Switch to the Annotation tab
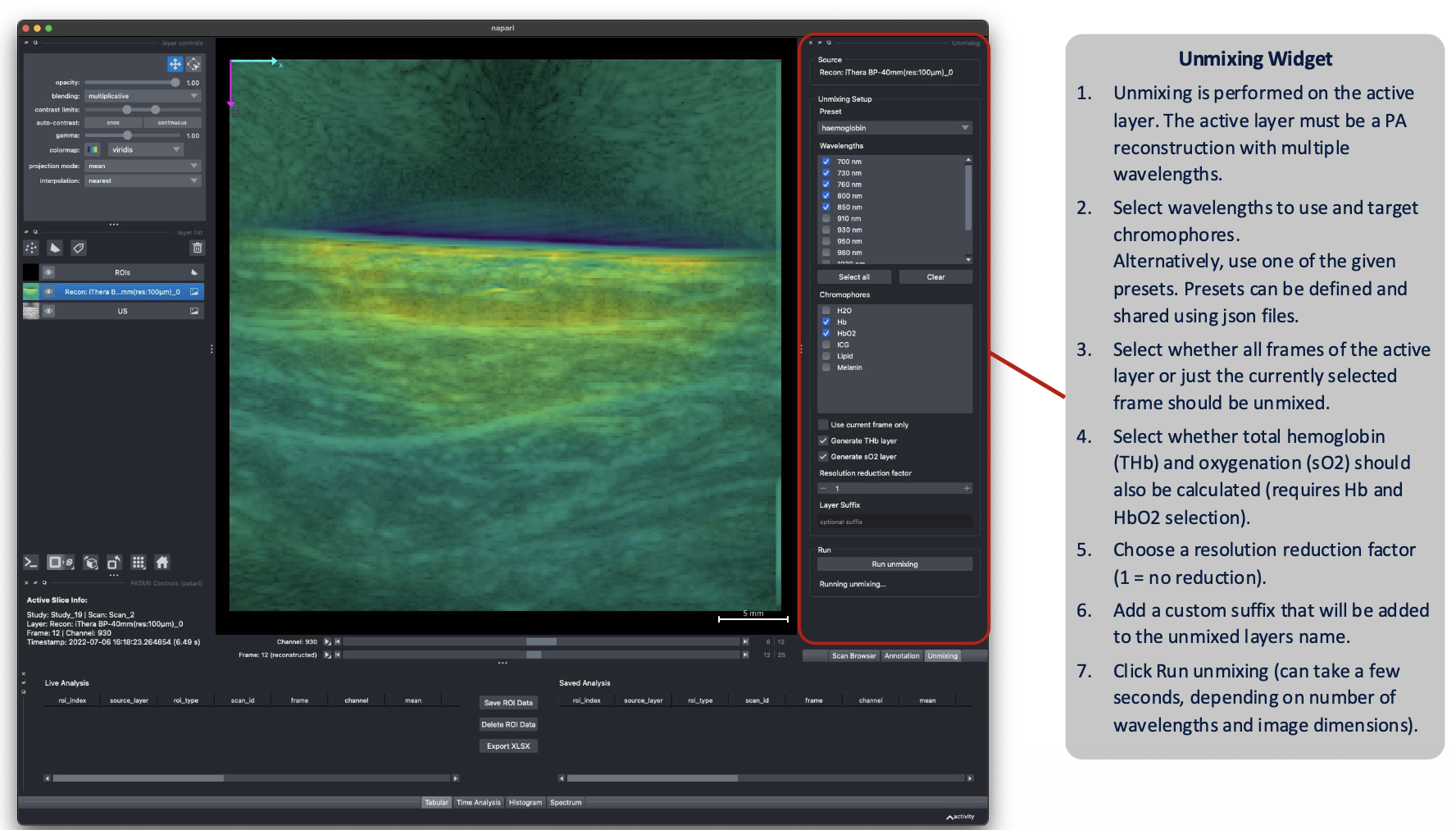1456x830 pixels. (902, 656)
